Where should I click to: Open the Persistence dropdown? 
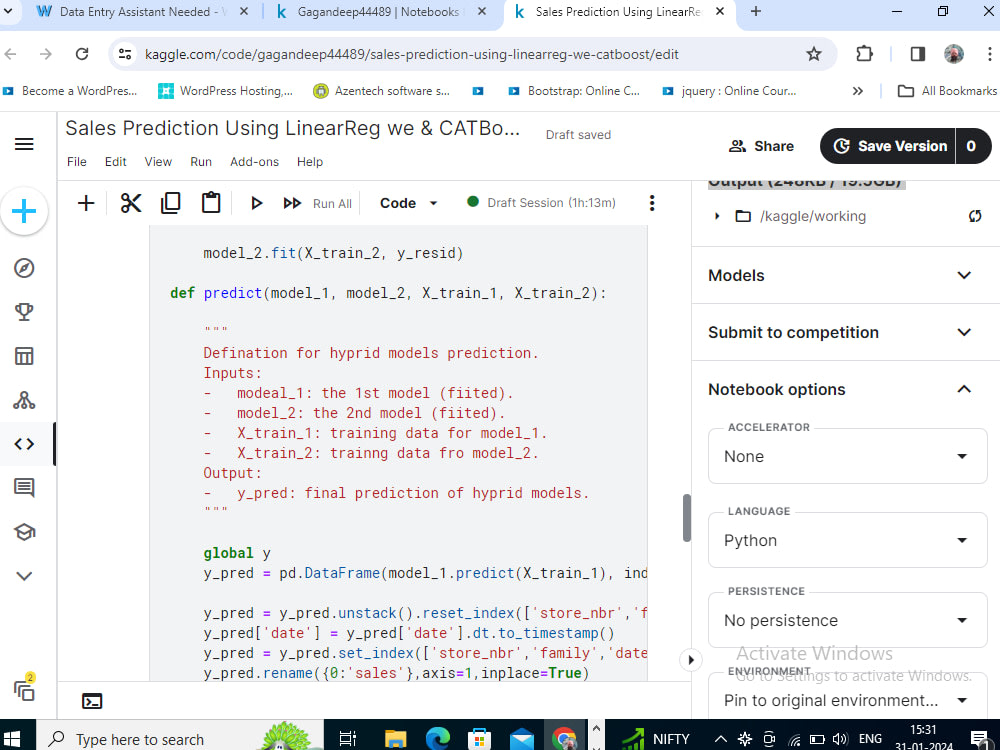point(847,620)
